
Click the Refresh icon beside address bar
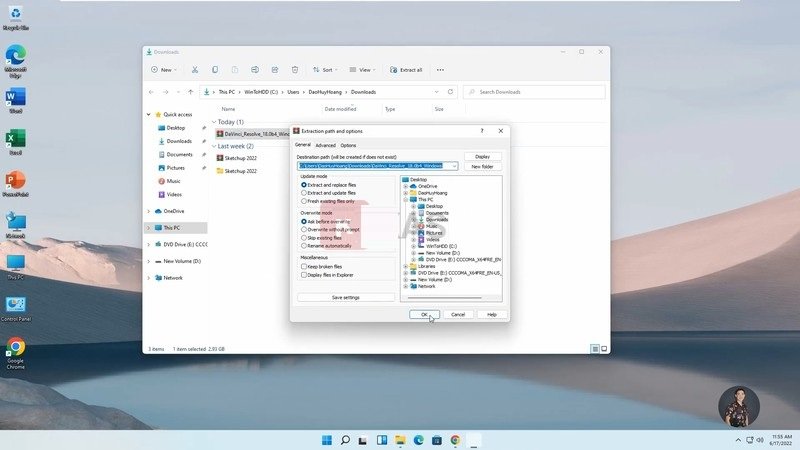click(450, 92)
